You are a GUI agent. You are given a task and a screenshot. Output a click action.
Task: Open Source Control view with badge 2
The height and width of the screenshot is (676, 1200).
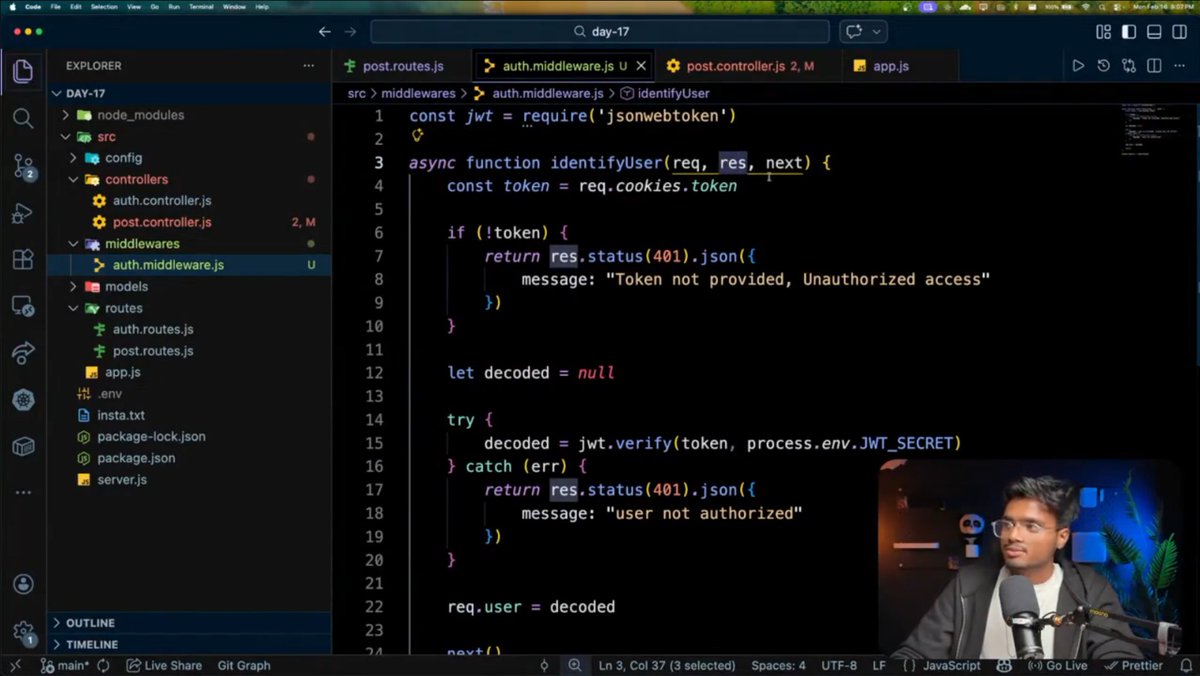pyautogui.click(x=23, y=166)
